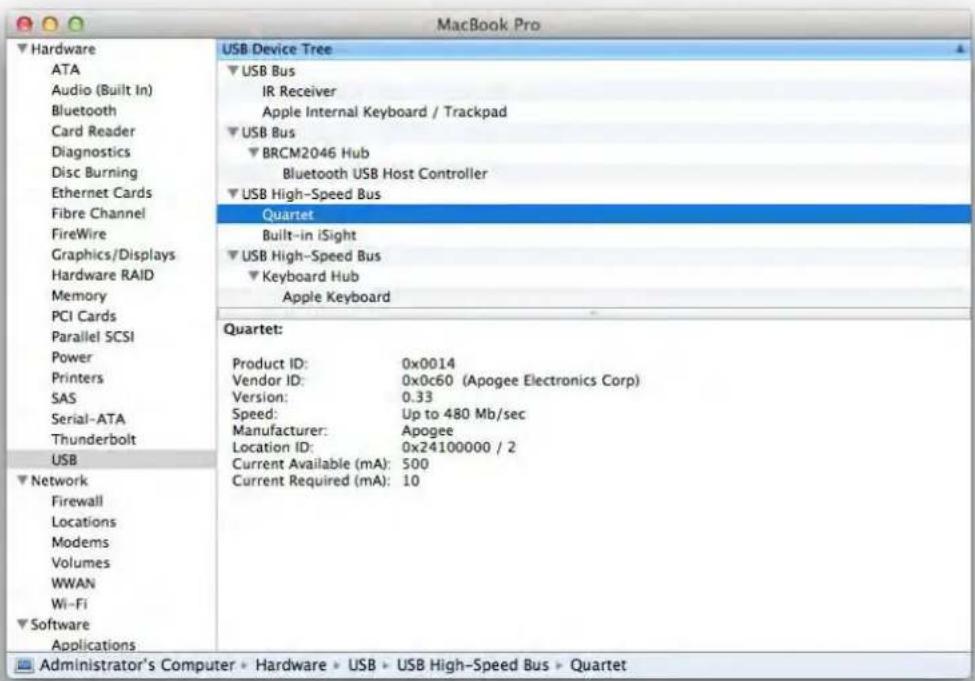Image resolution: width=975 pixels, height=681 pixels.
Task: Close the MacBook Pro window
Action: (x=25, y=24)
